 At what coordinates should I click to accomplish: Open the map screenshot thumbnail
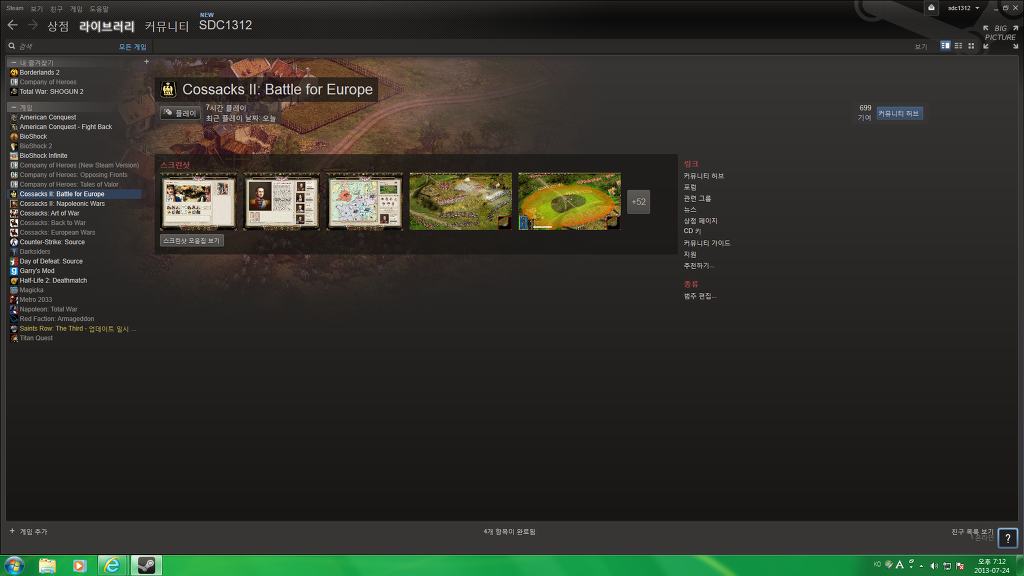click(x=364, y=201)
